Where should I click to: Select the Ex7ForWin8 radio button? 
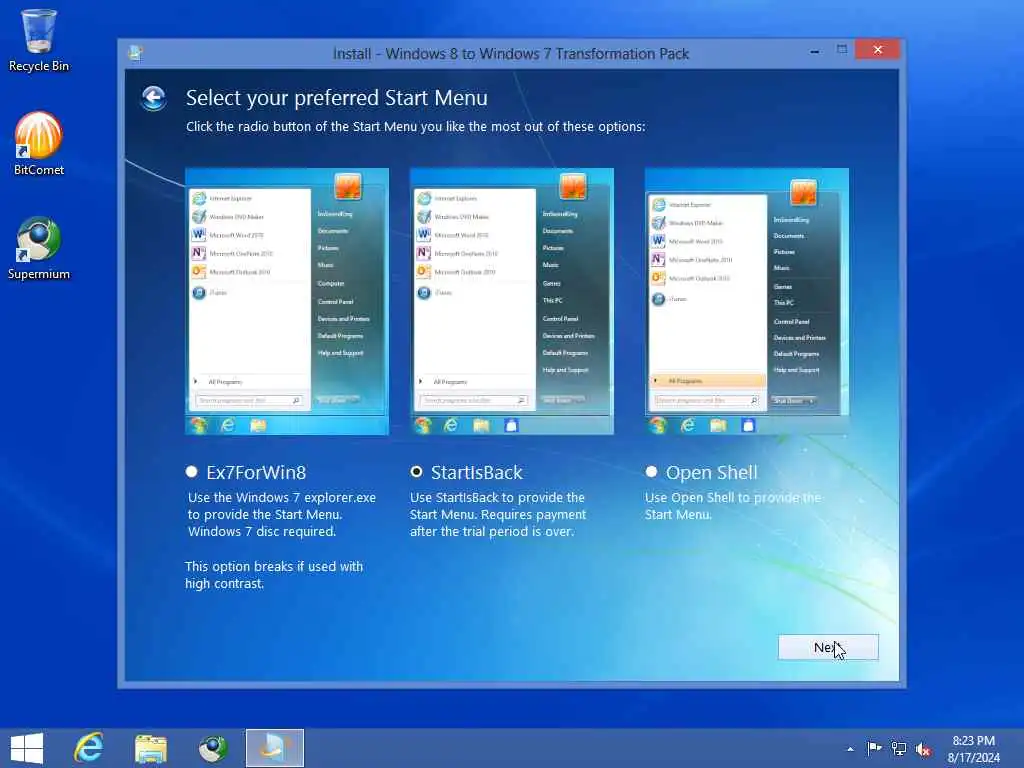(x=191, y=472)
